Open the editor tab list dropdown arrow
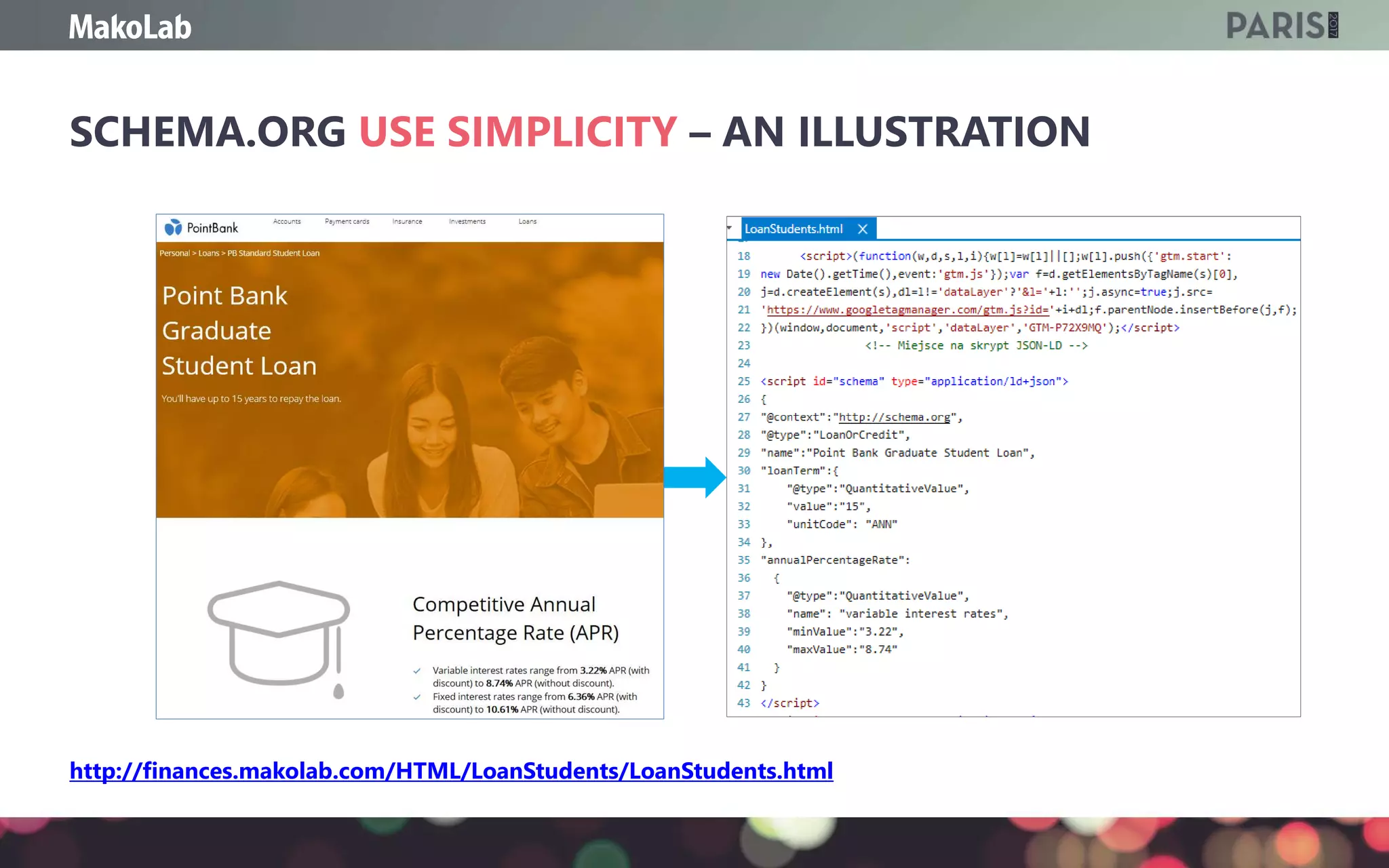Viewport: 1389px width, 868px height. point(730,228)
